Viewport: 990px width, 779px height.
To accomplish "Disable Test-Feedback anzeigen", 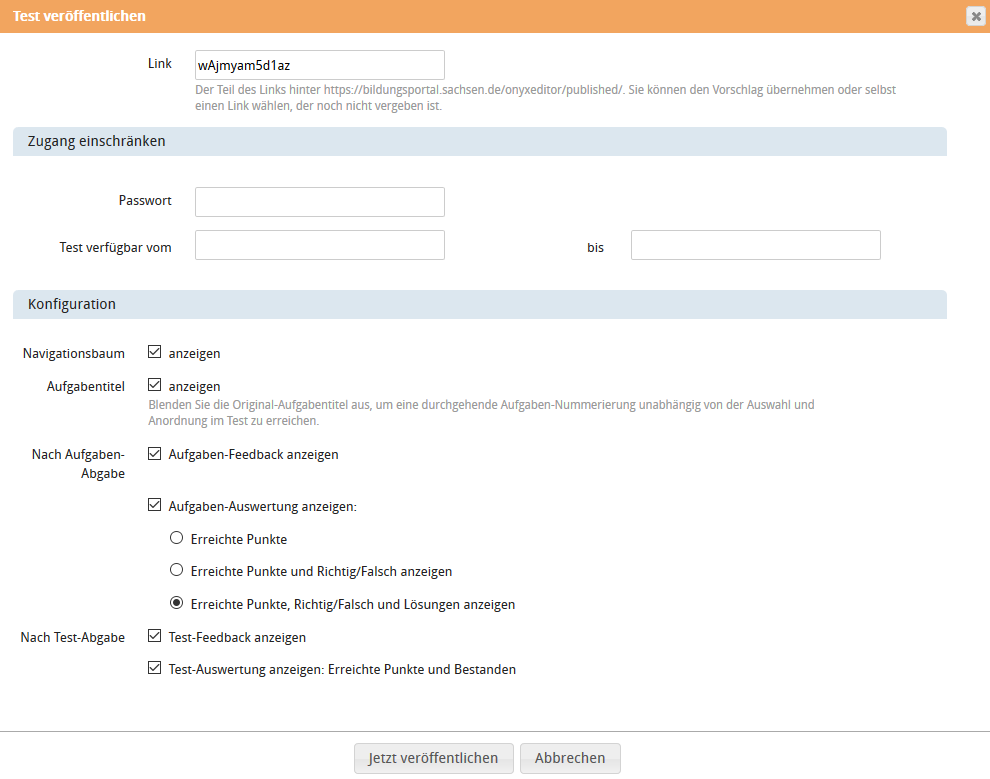I will 155,636.
